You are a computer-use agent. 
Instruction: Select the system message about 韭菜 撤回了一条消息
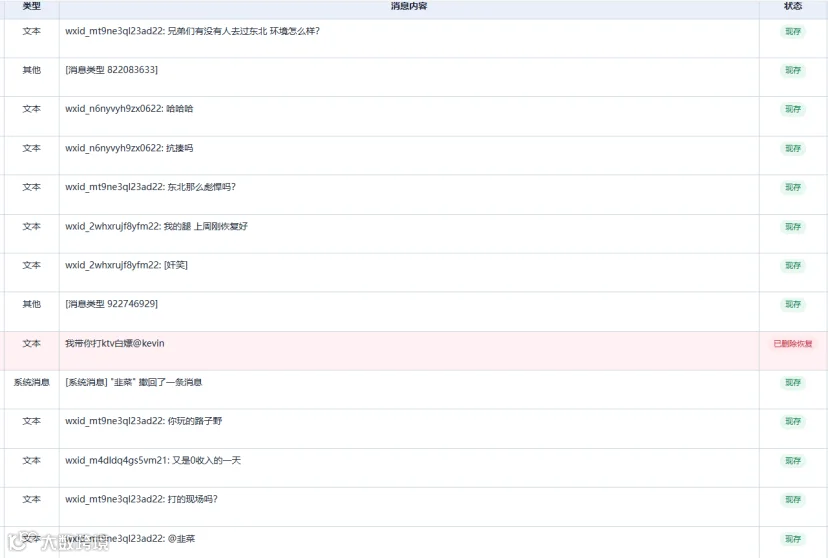tap(134, 382)
